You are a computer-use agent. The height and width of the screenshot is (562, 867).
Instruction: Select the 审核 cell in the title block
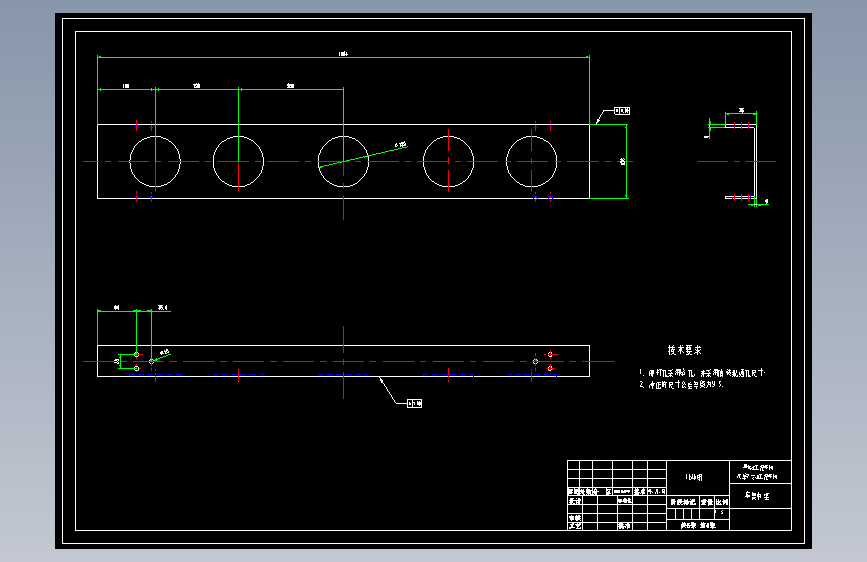[x=575, y=518]
